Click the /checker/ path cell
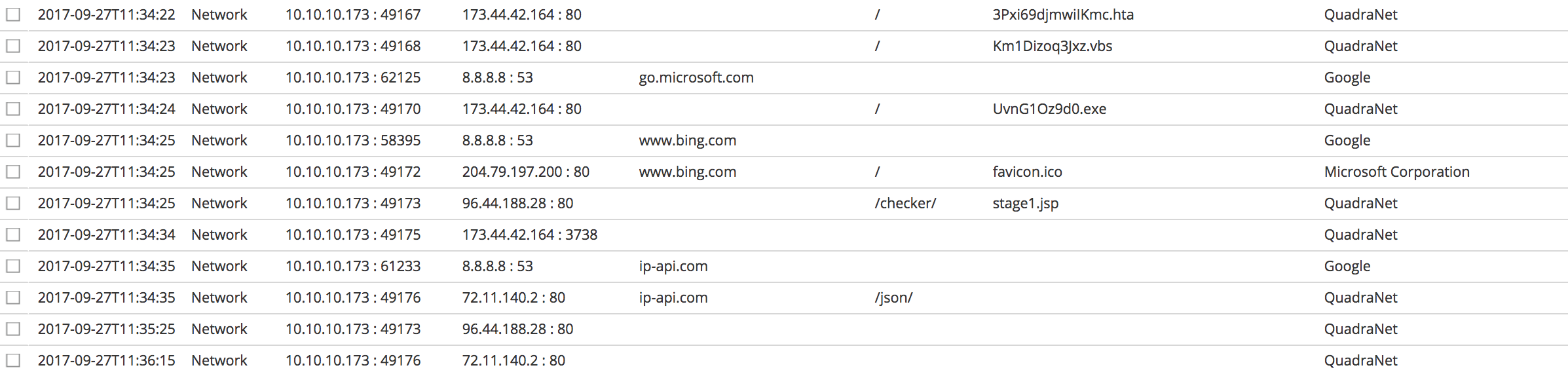1568x376 pixels. pos(905,203)
